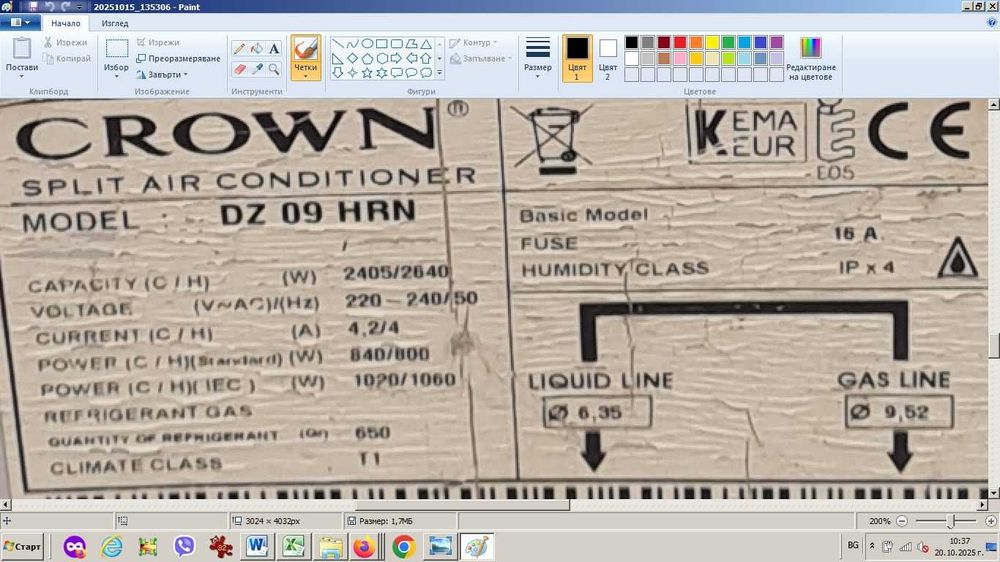1000x562 pixels.
Task: Choose the Five-point star shape
Action: (x=367, y=73)
